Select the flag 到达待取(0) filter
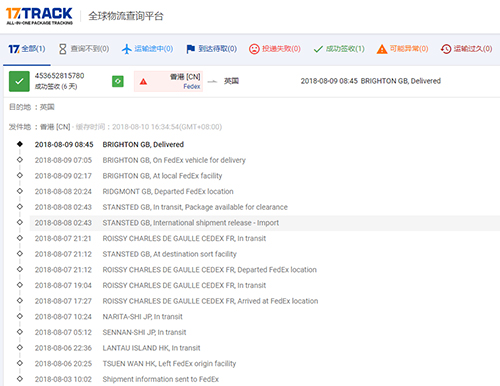This screenshot has height=386, width=500. click(211, 49)
